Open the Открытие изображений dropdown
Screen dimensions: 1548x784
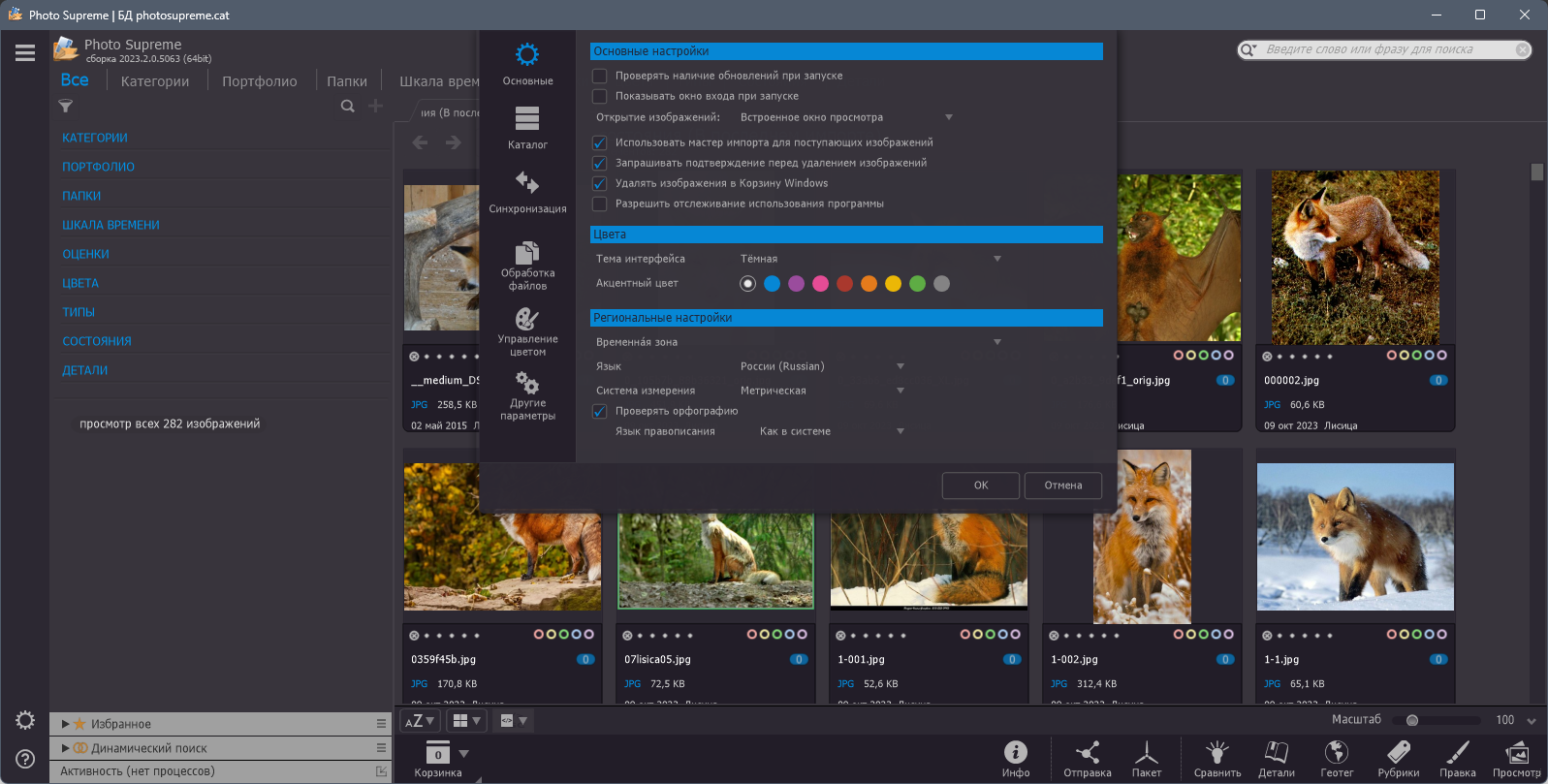[x=846, y=117]
